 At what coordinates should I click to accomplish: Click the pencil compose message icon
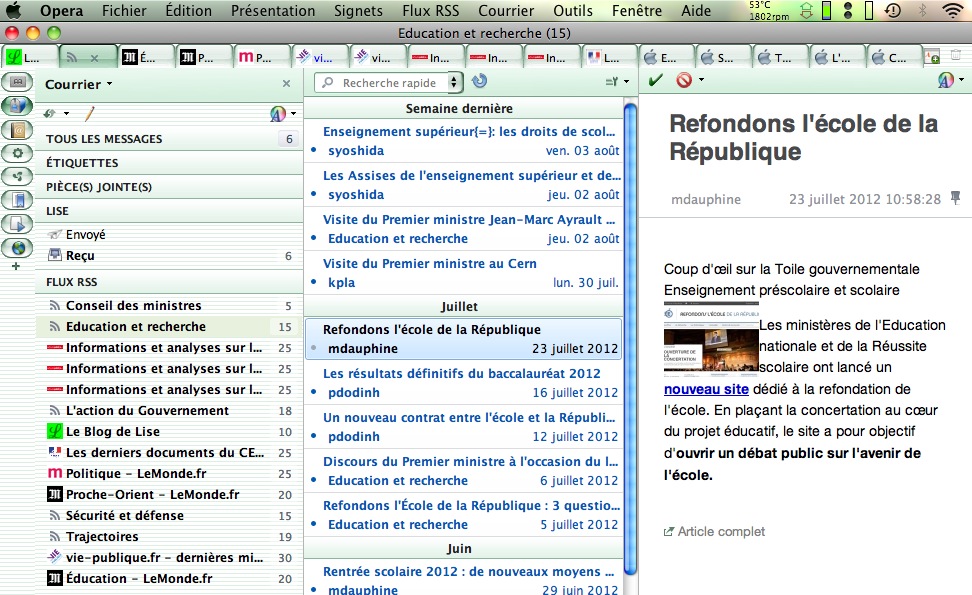tap(88, 114)
